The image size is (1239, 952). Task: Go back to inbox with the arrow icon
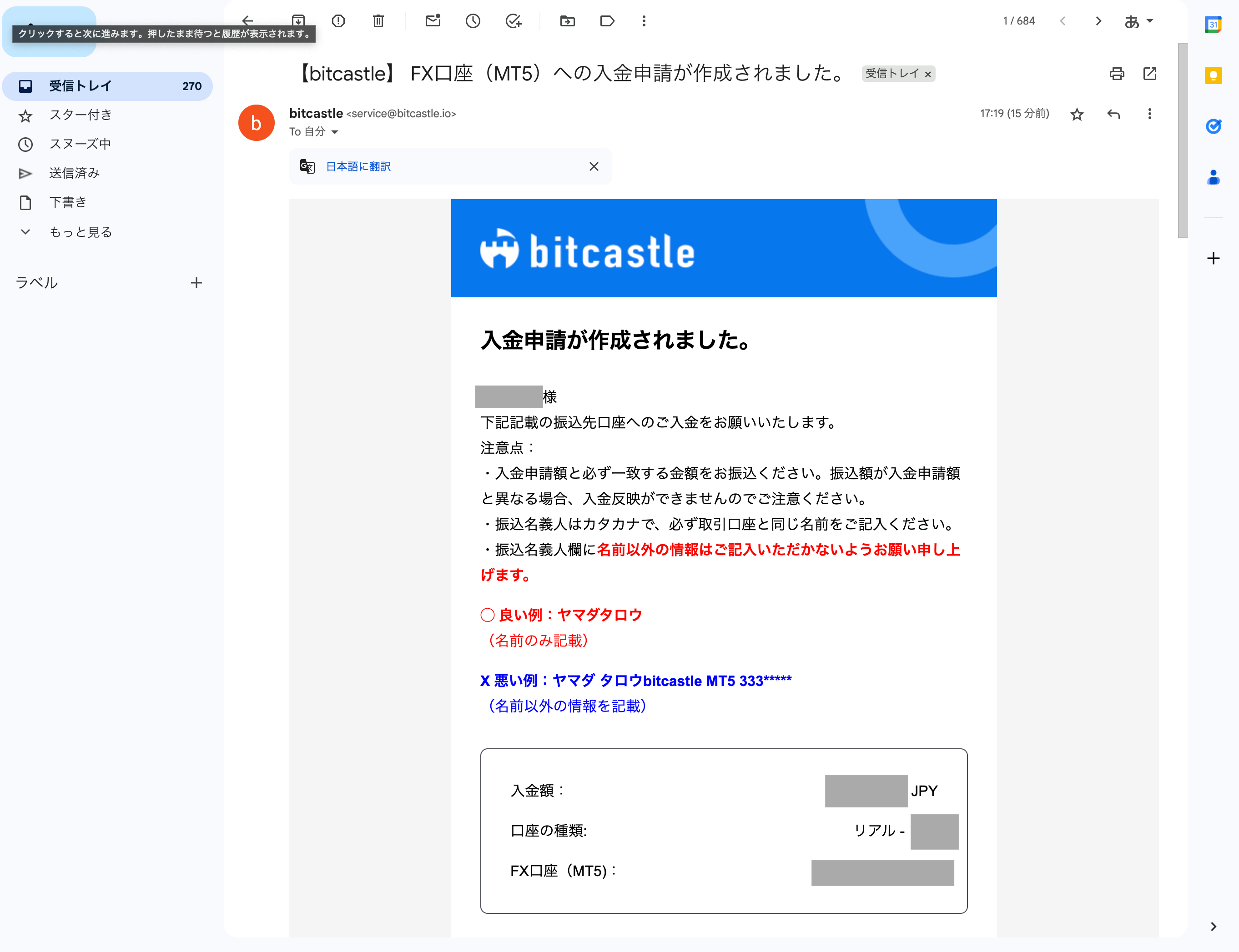[248, 21]
